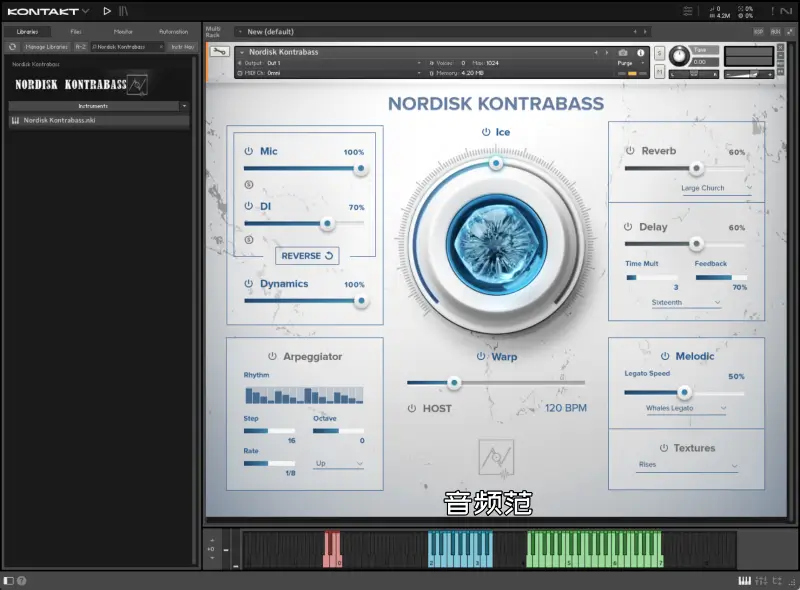The height and width of the screenshot is (590, 800).
Task: Click the Mic level slider handle
Action: [x=361, y=168]
